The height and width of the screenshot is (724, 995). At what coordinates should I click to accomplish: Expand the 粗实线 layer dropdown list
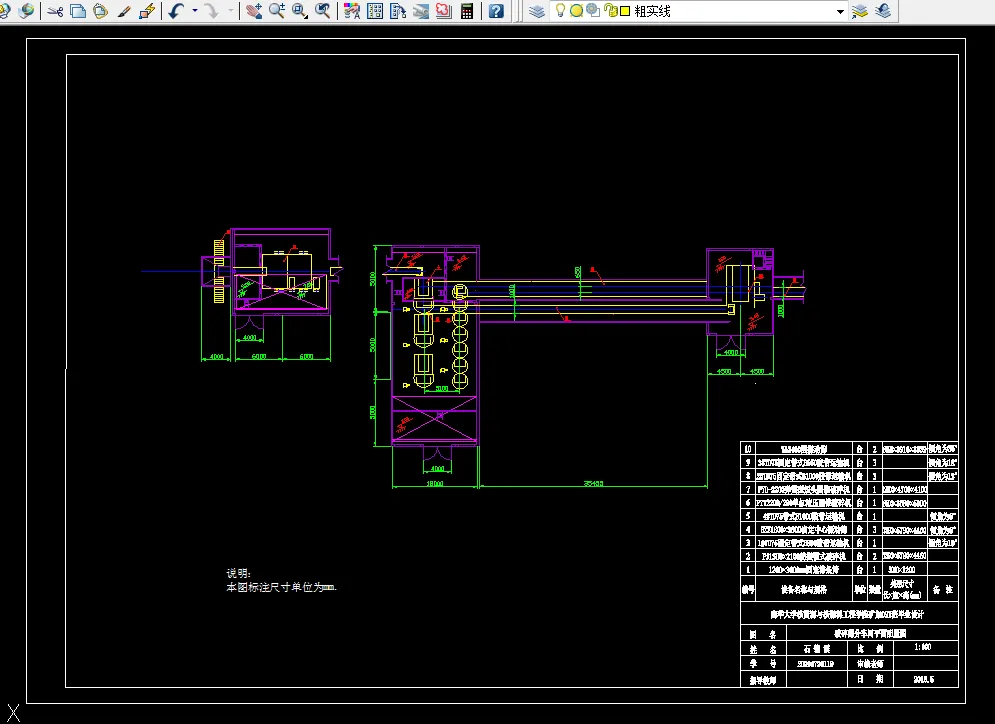point(840,11)
